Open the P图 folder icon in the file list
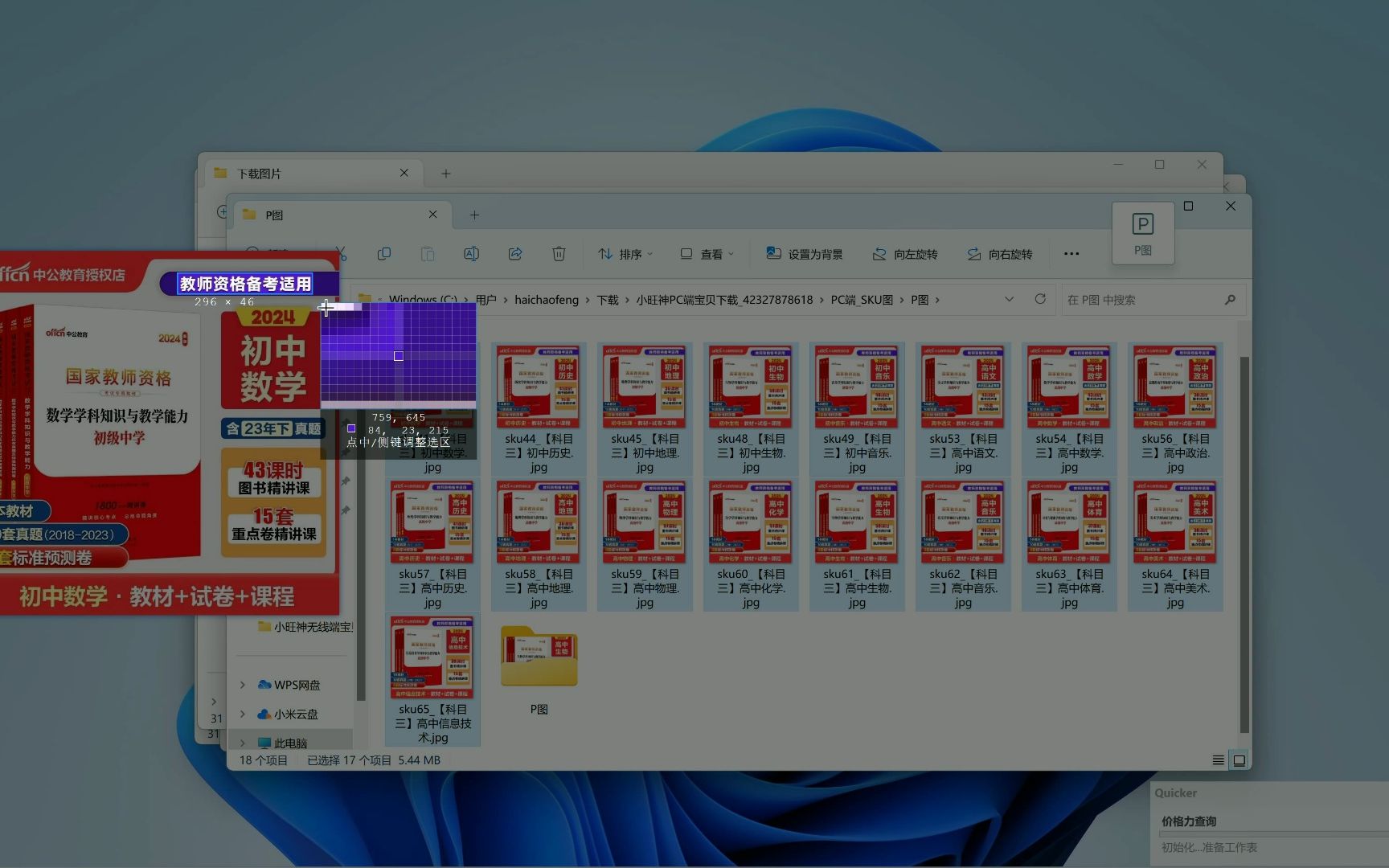1389x868 pixels. 539,656
